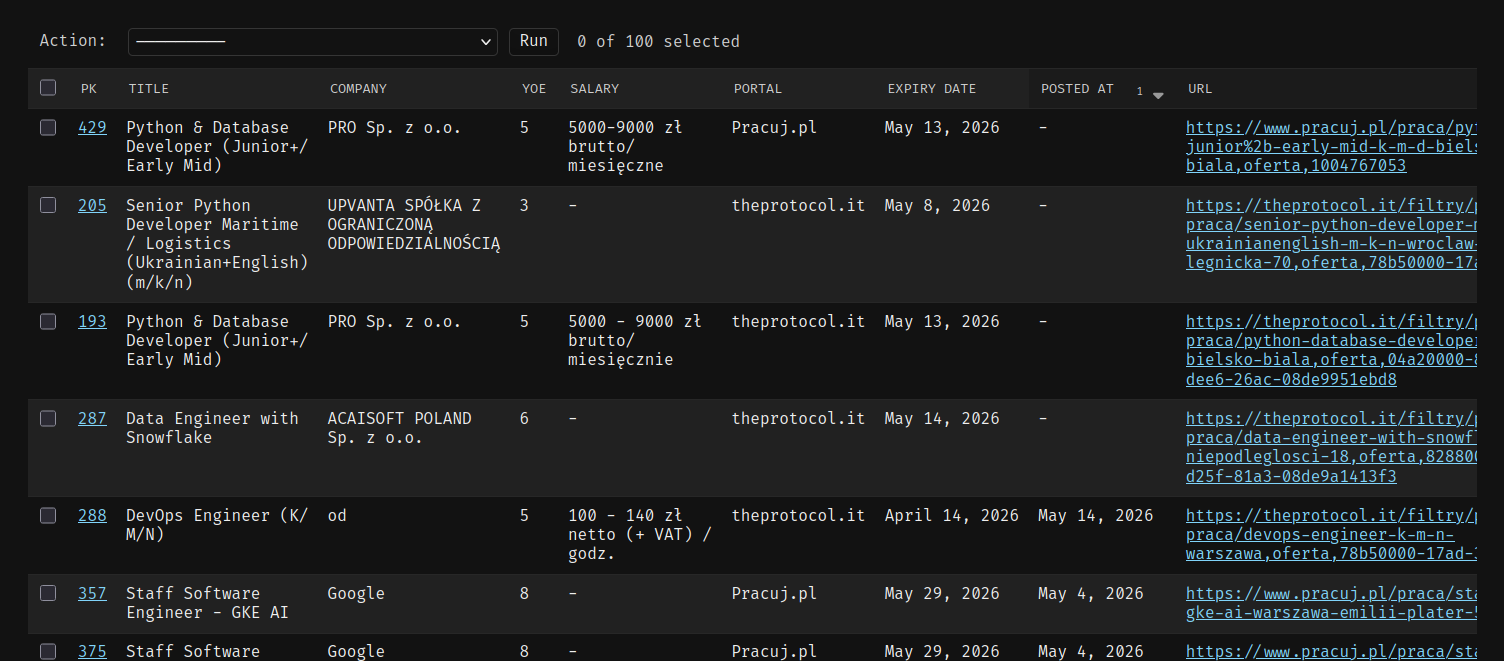1504x661 pixels.
Task: Open record 287 link
Action: click(x=92, y=418)
